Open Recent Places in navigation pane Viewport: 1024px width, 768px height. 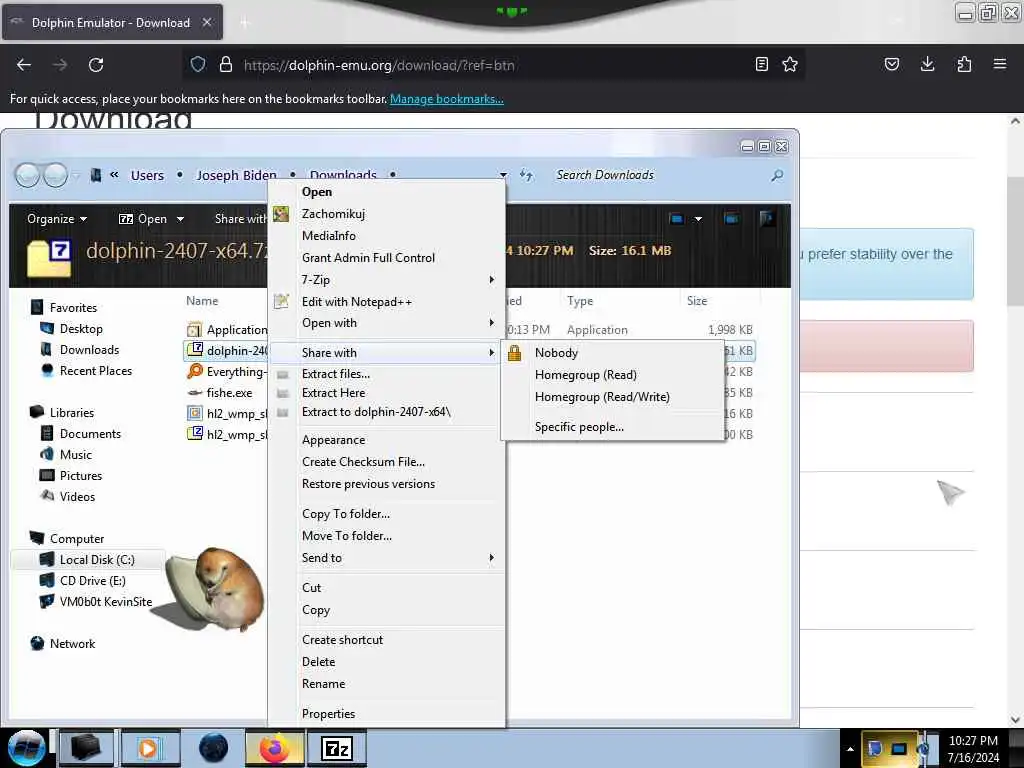(95, 370)
